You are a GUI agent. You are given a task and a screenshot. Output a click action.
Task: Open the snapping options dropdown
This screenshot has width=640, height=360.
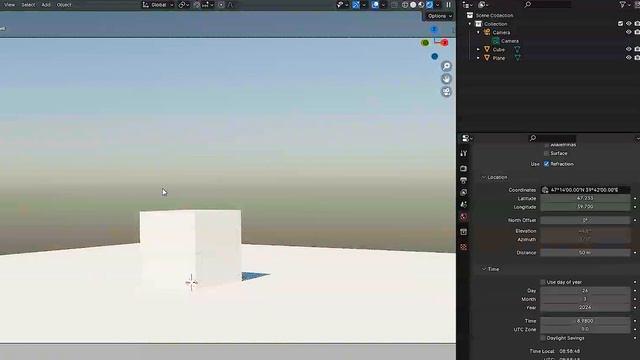pyautogui.click(x=207, y=5)
